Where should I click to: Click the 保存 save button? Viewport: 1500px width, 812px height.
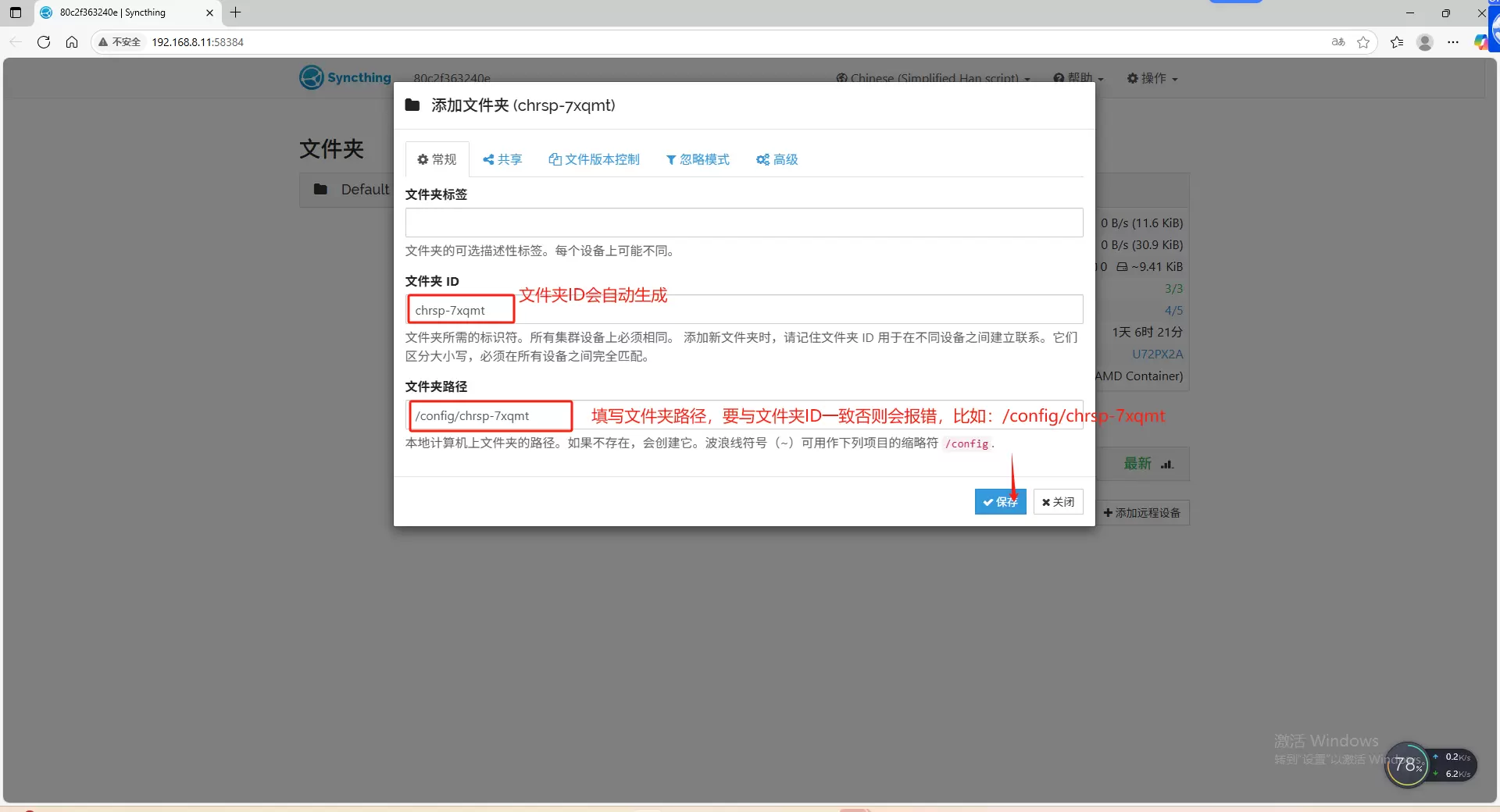[x=1000, y=502]
